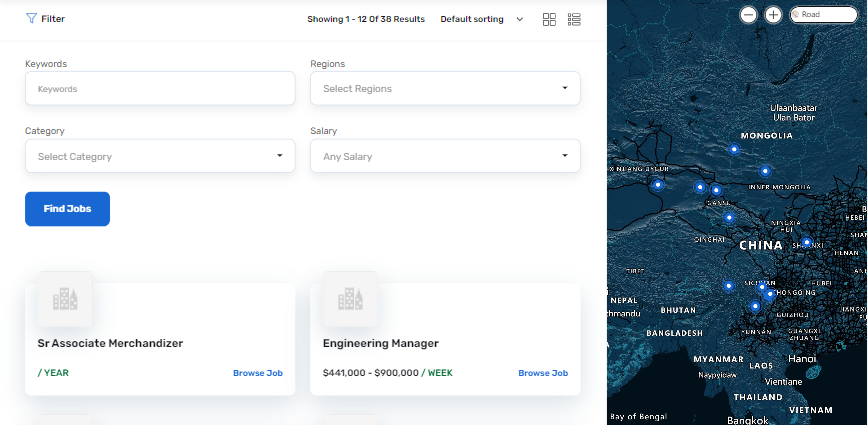The height and width of the screenshot is (425, 868).
Task: Expand the Any Salary dropdown
Action: click(x=445, y=156)
